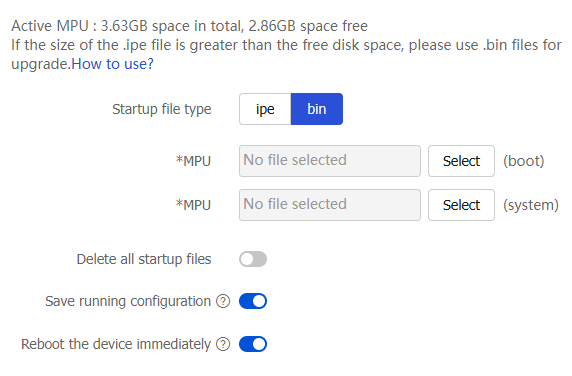Open help icon beside Reboot the device immediately
Image resolution: width=572 pixels, height=376 pixels.
(x=223, y=344)
